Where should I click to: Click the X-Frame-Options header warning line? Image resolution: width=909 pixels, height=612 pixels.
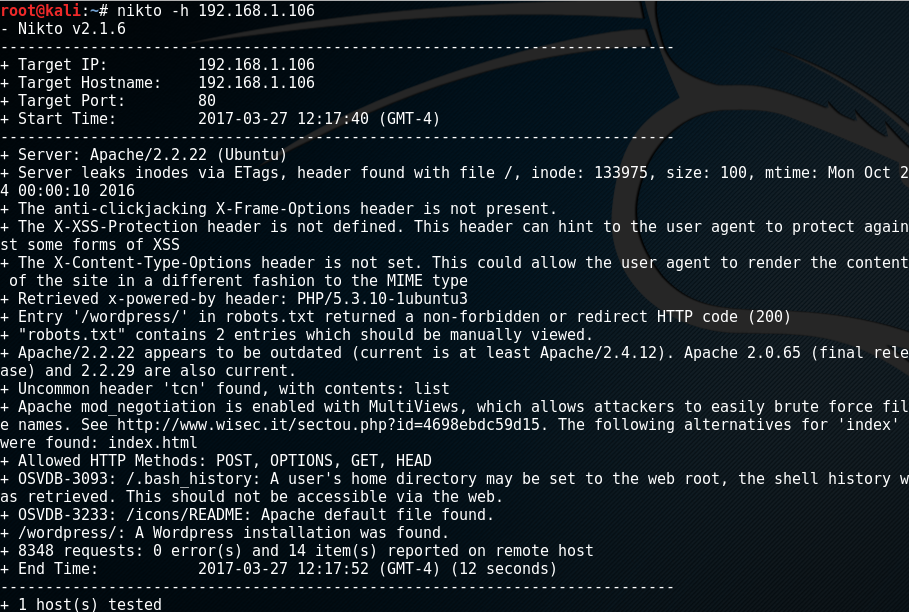(279, 209)
